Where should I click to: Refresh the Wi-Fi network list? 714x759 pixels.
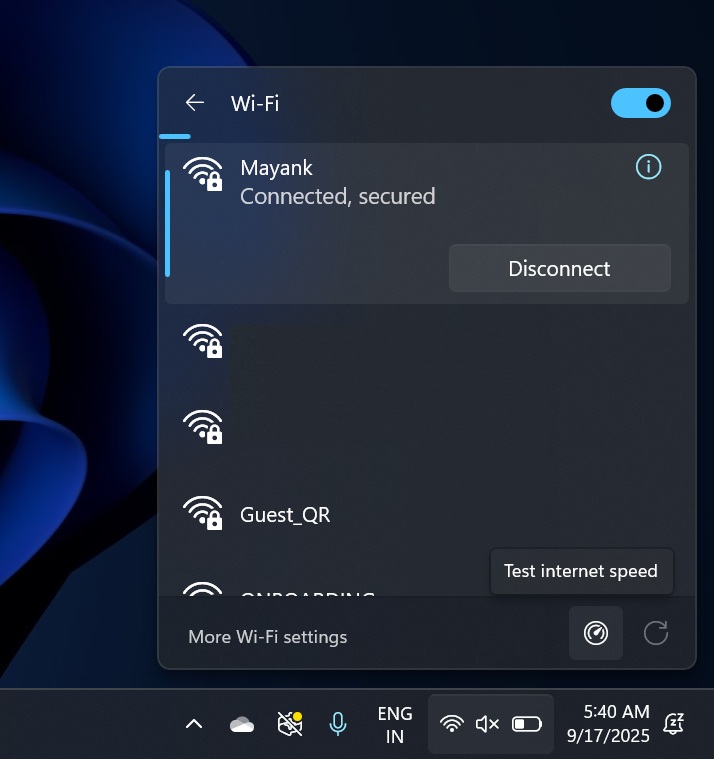coord(656,633)
